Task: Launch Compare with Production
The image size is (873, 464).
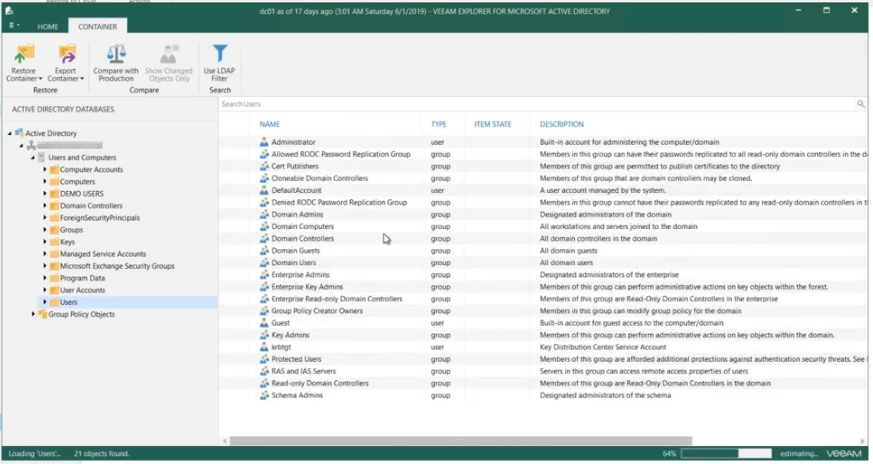Action: (x=116, y=63)
